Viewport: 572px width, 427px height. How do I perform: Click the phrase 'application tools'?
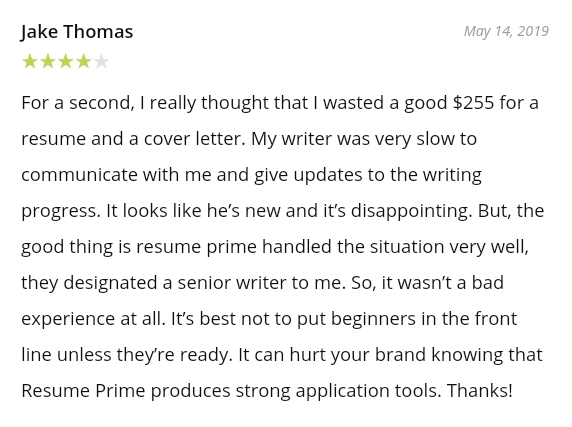[366, 391]
